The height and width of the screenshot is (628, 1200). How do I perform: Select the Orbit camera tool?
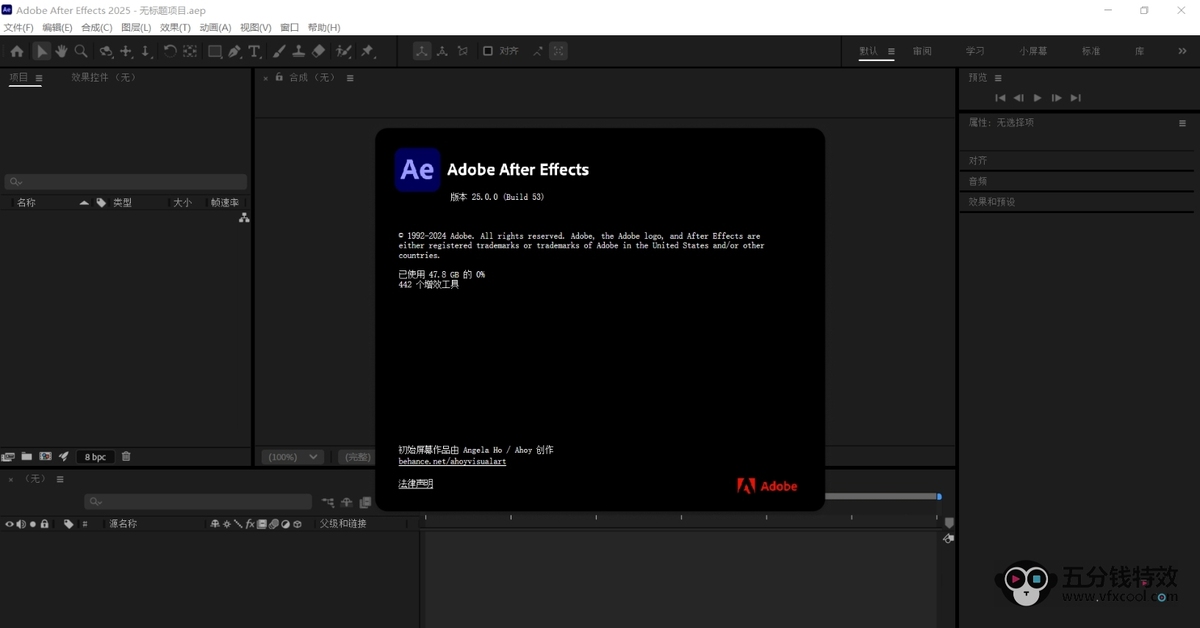pos(106,51)
